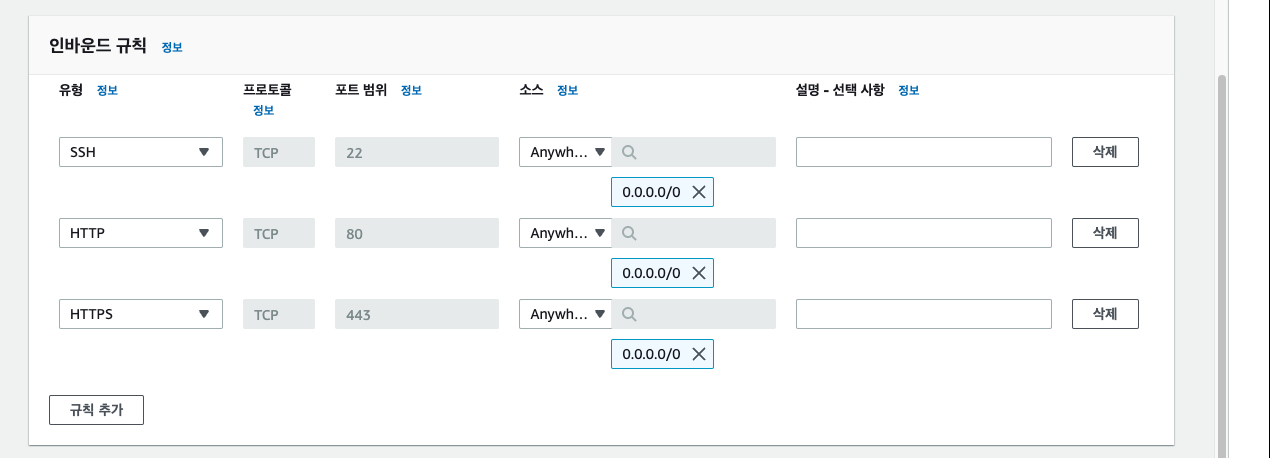The width and height of the screenshot is (1270, 458).
Task: Click the 0.0.0.0/0 text in SSH row
Action: (x=651, y=192)
